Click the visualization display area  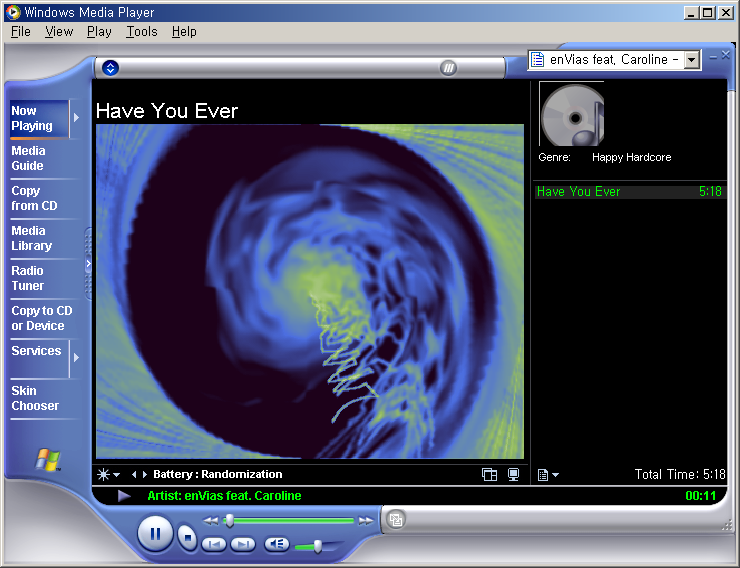tap(310, 291)
